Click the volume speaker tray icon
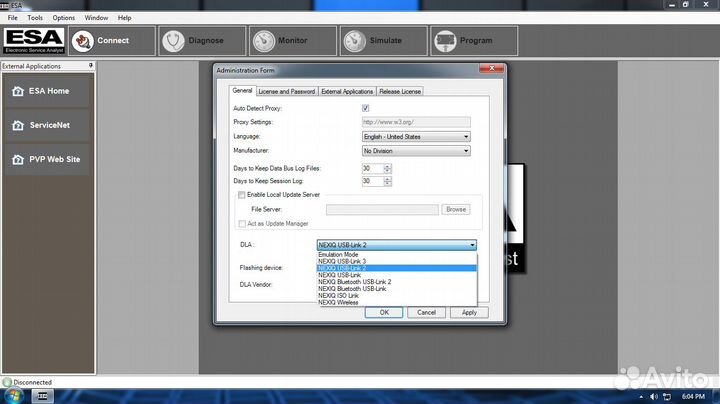 (x=654, y=396)
